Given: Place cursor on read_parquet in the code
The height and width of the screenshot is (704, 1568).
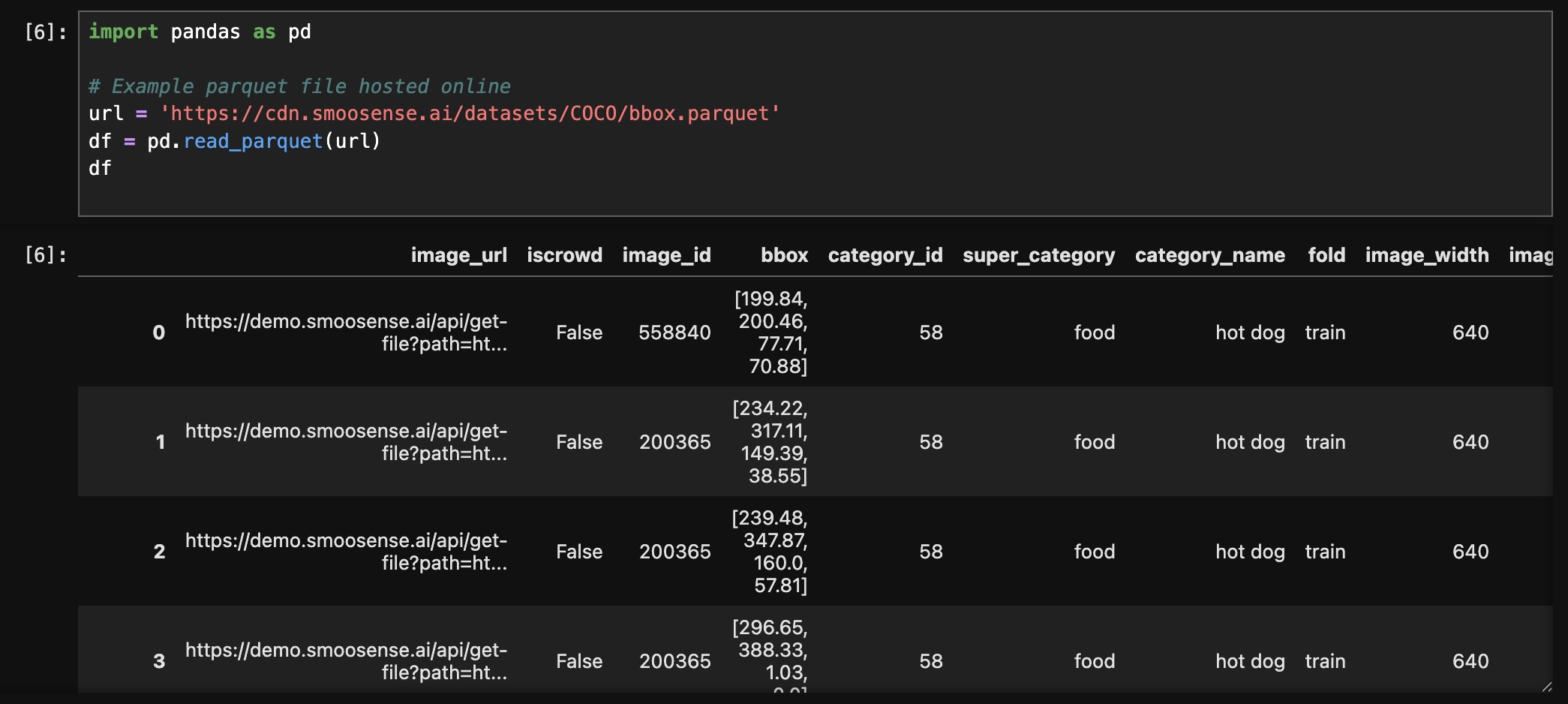Looking at the screenshot, I should point(253,141).
